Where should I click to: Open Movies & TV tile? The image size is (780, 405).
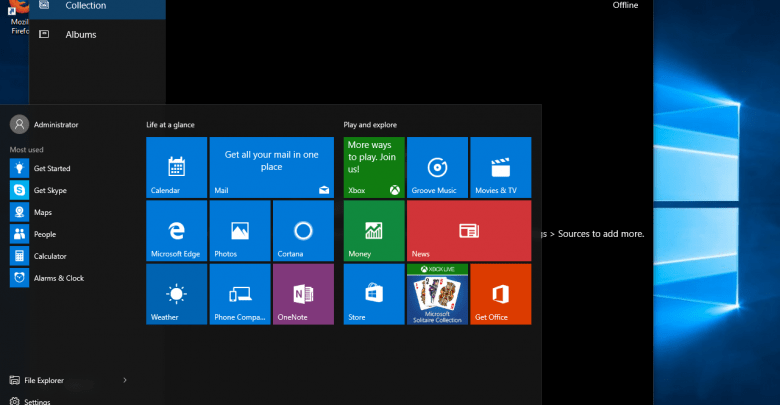click(x=500, y=168)
